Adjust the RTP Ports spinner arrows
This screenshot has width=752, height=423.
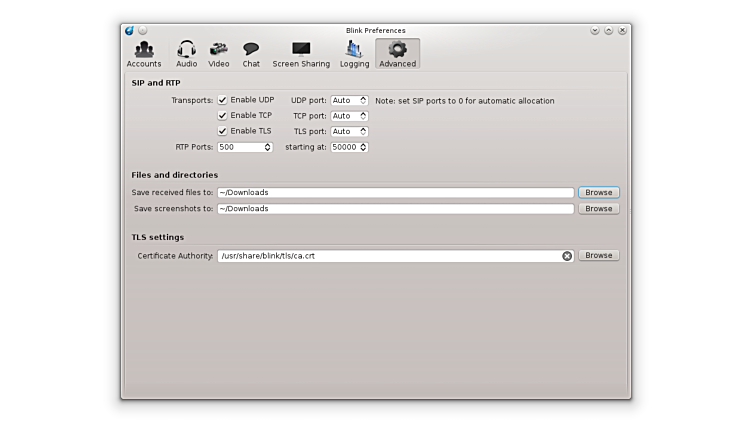click(267, 147)
